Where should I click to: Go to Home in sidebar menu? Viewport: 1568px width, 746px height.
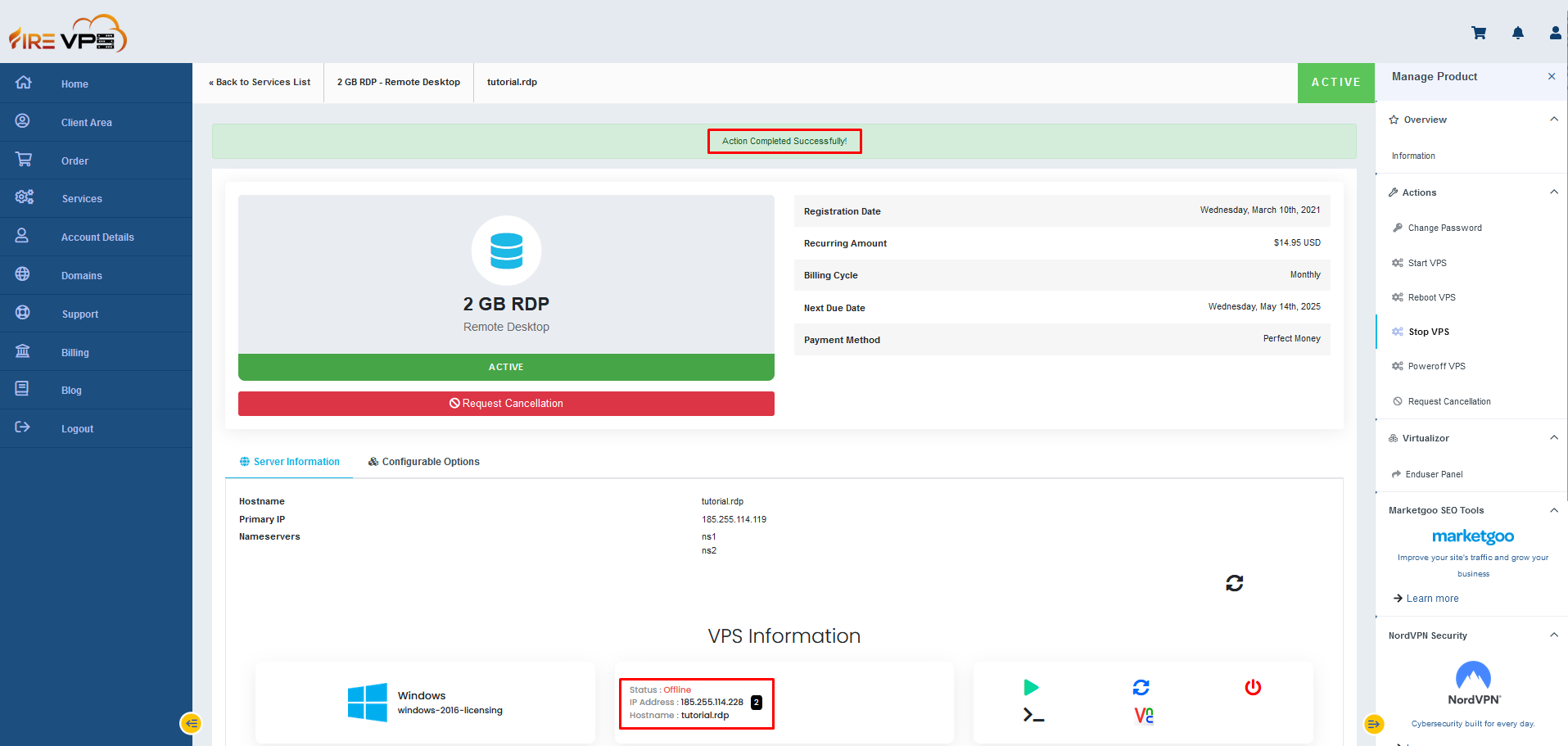75,84
